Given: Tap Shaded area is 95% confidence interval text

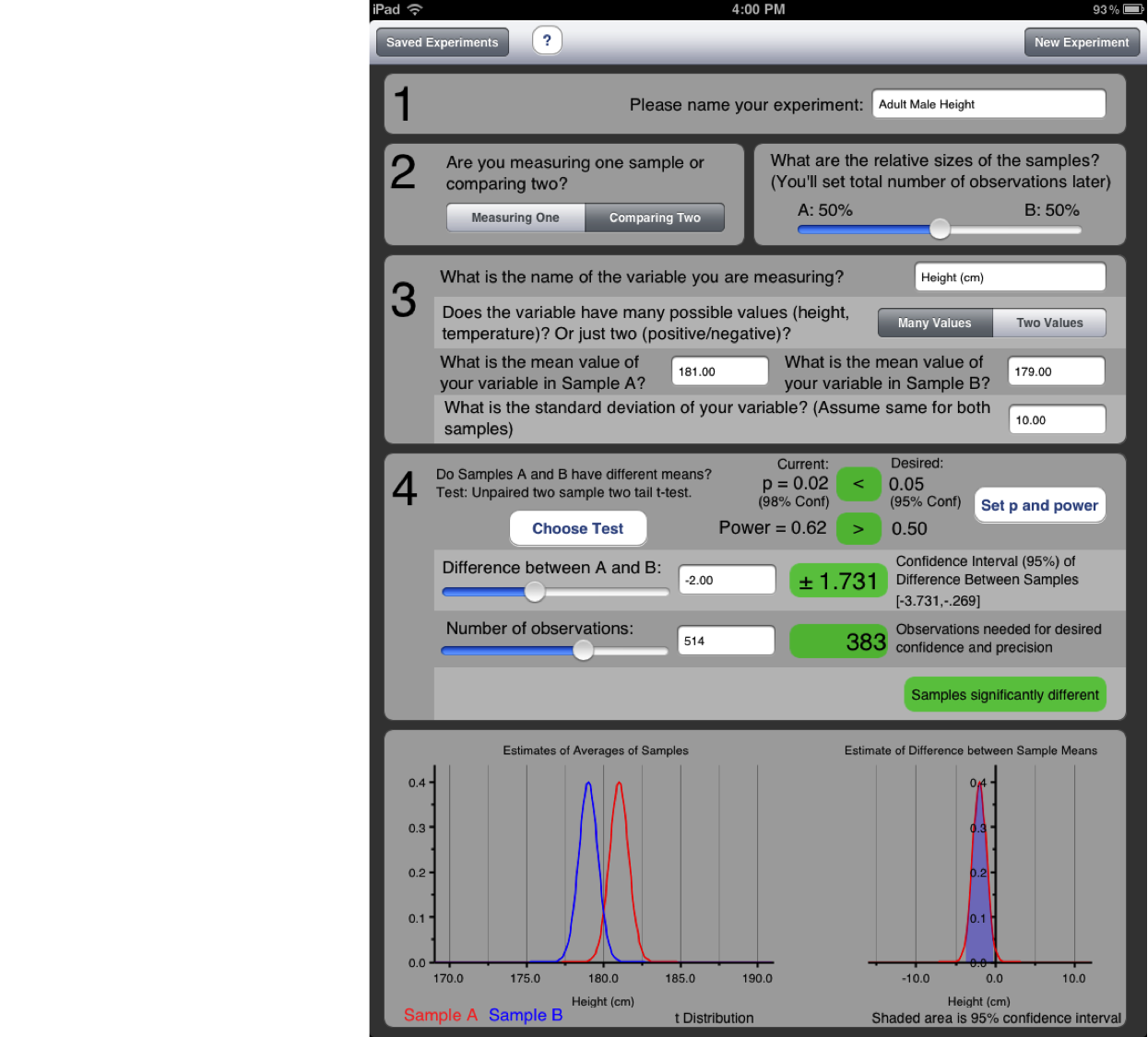Looking at the screenshot, I should [x=997, y=1018].
